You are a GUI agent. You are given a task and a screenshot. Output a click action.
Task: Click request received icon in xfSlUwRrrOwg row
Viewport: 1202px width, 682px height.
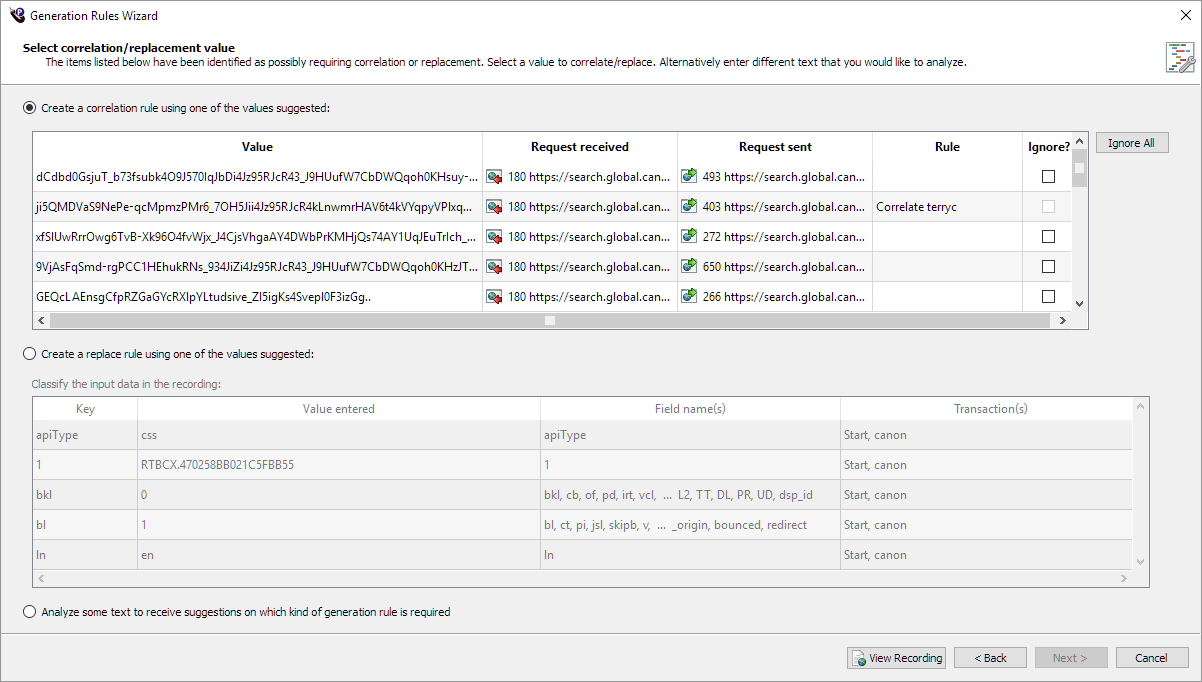(495, 237)
